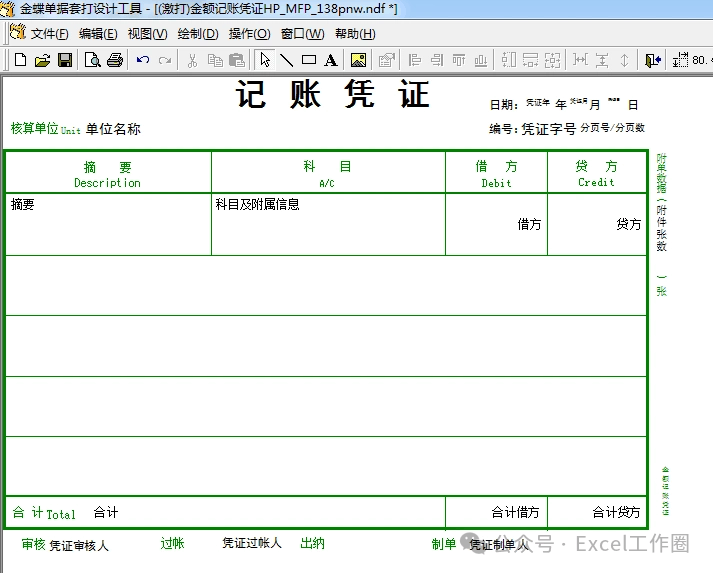Click the exit door icon in toolbar

pos(653,60)
